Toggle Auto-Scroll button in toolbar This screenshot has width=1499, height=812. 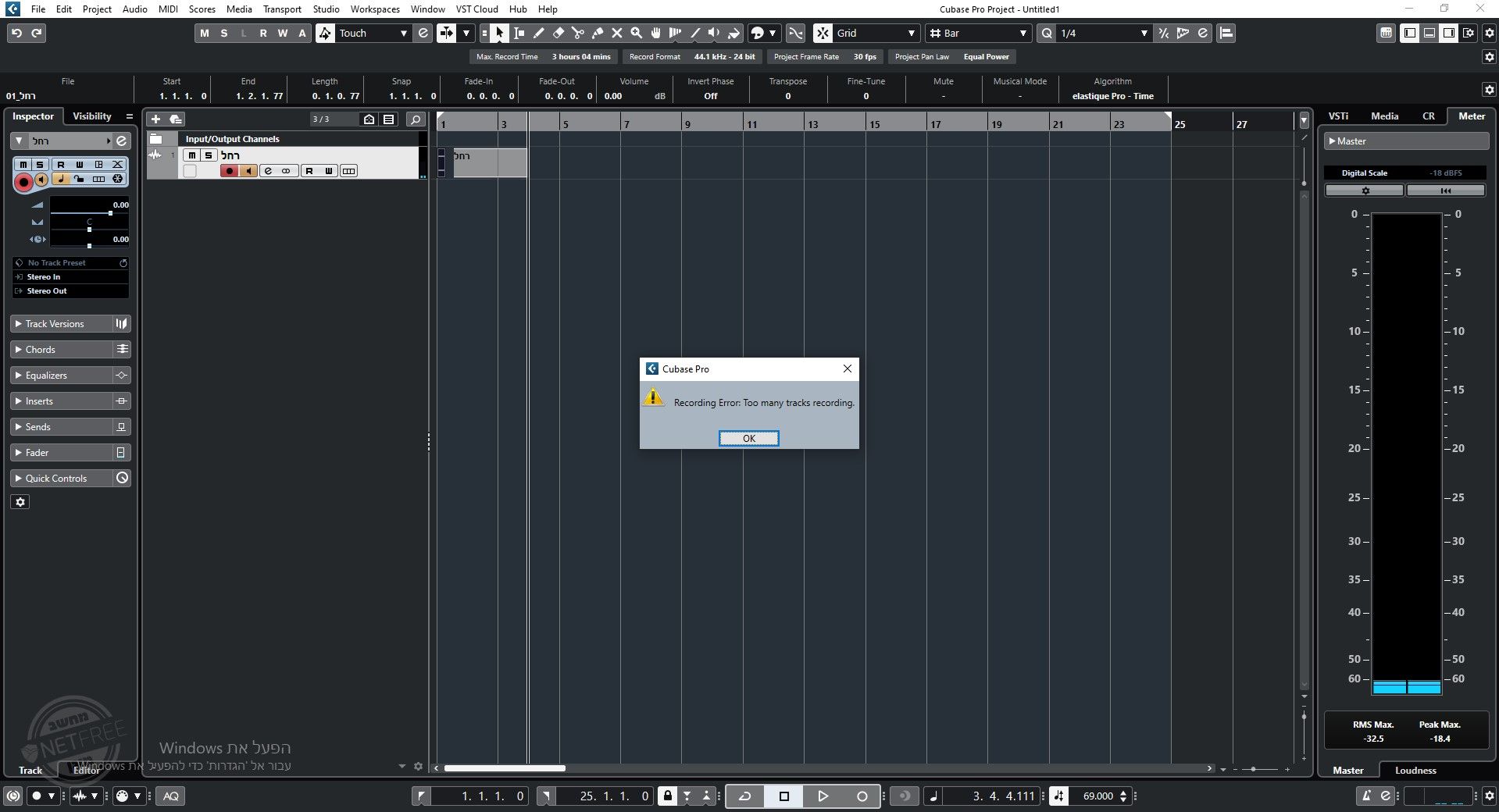[x=446, y=33]
